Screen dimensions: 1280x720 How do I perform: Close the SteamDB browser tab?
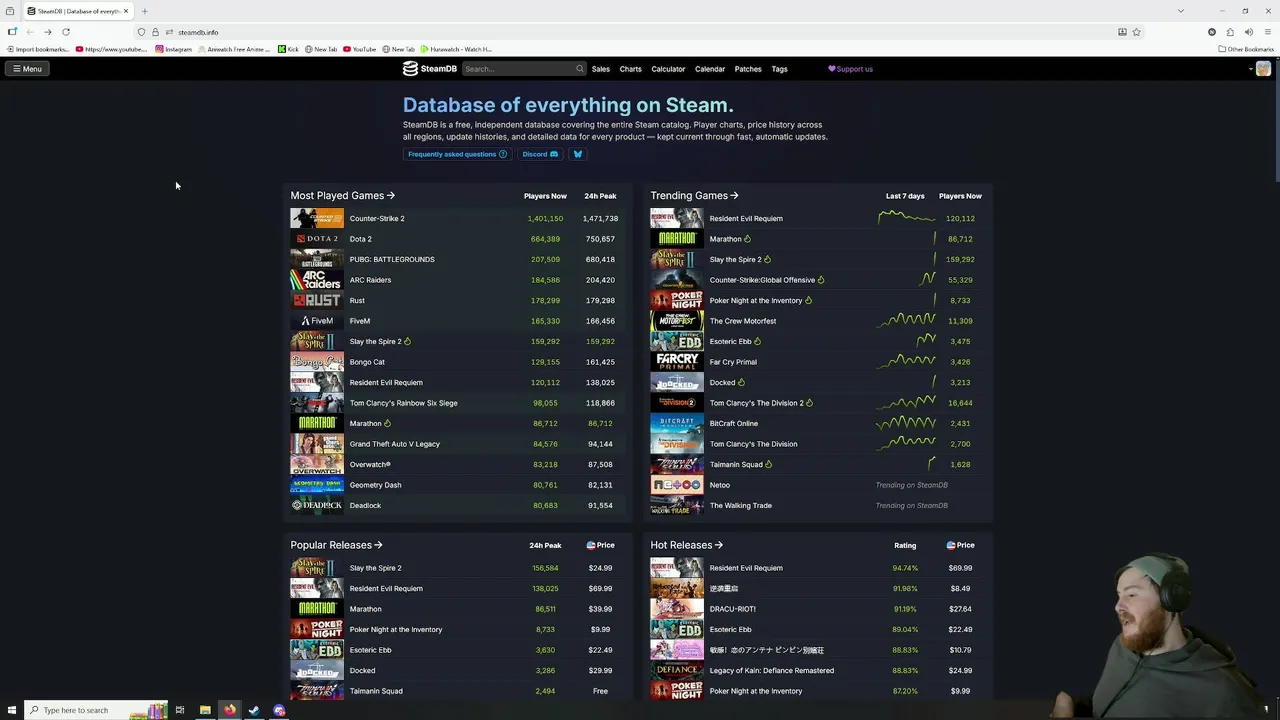point(126,11)
